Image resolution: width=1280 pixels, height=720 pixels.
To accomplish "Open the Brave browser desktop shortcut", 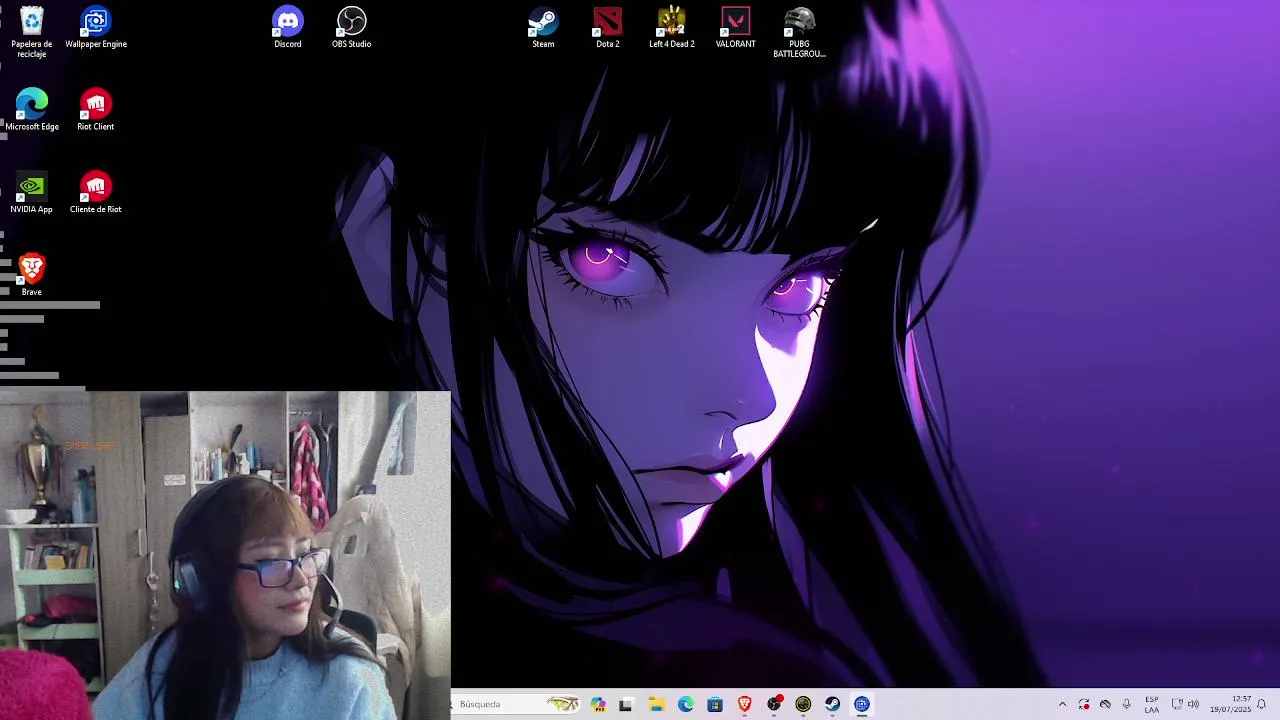I will (32, 275).
